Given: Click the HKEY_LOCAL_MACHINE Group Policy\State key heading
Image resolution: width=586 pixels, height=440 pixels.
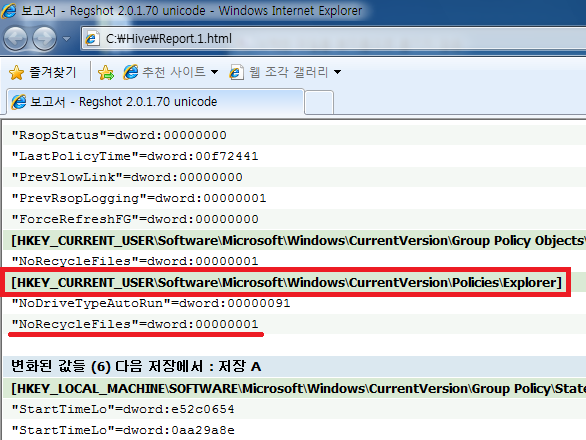Looking at the screenshot, I should point(298,388).
